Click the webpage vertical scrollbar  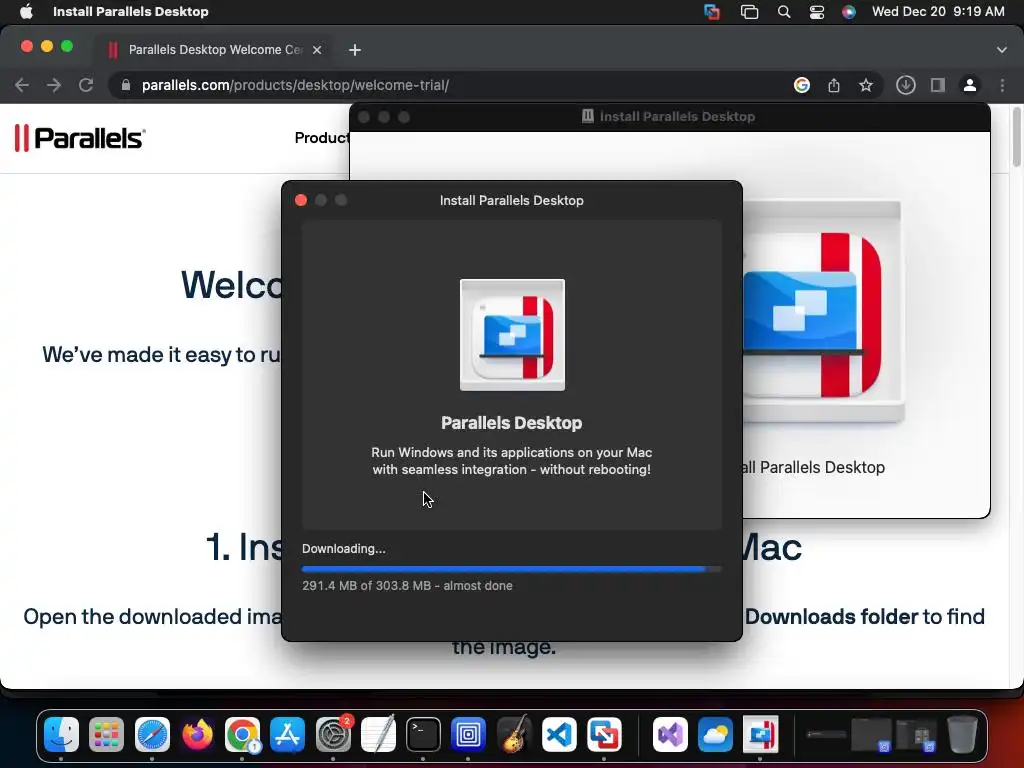click(1017, 137)
